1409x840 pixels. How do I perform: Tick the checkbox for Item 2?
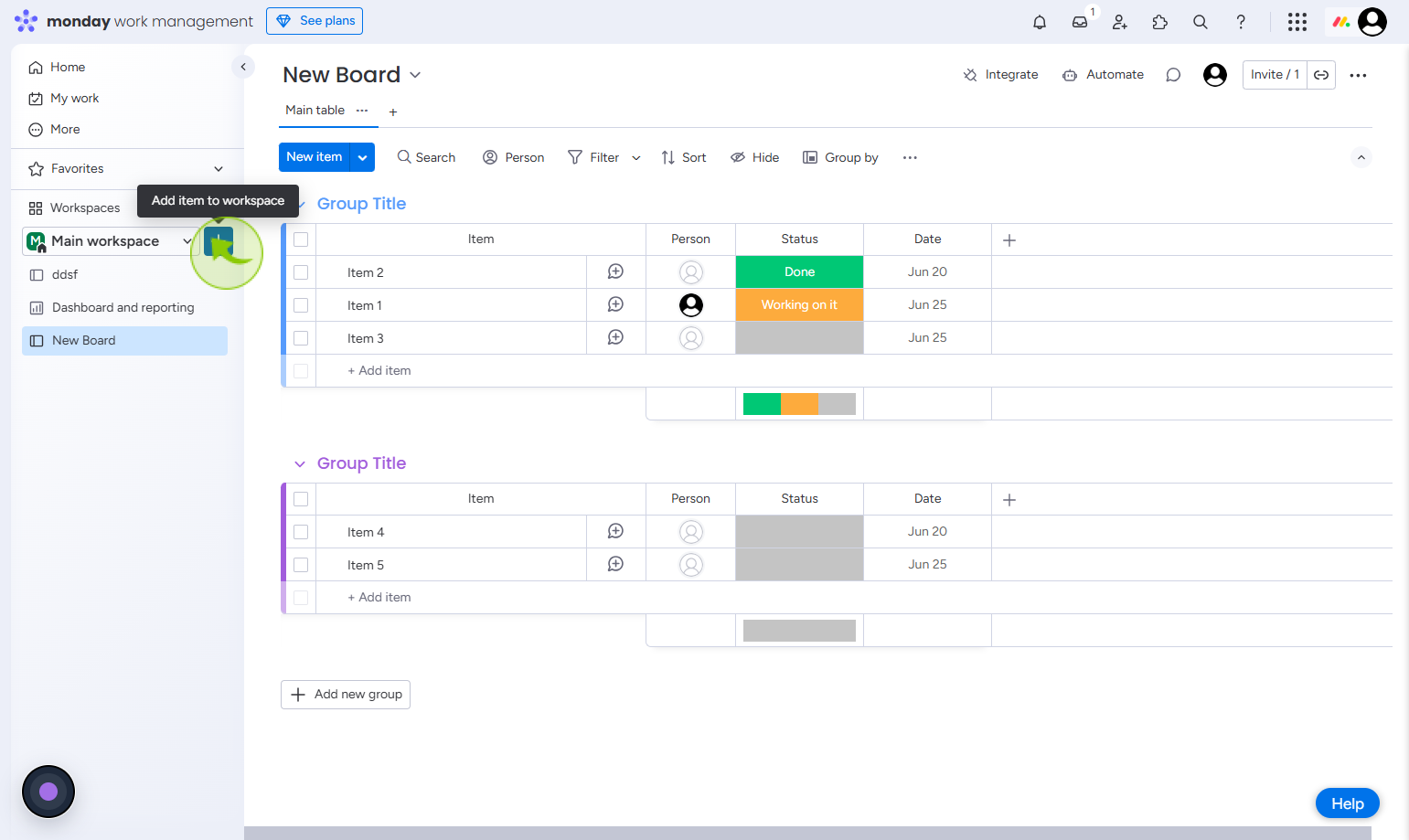coord(301,272)
